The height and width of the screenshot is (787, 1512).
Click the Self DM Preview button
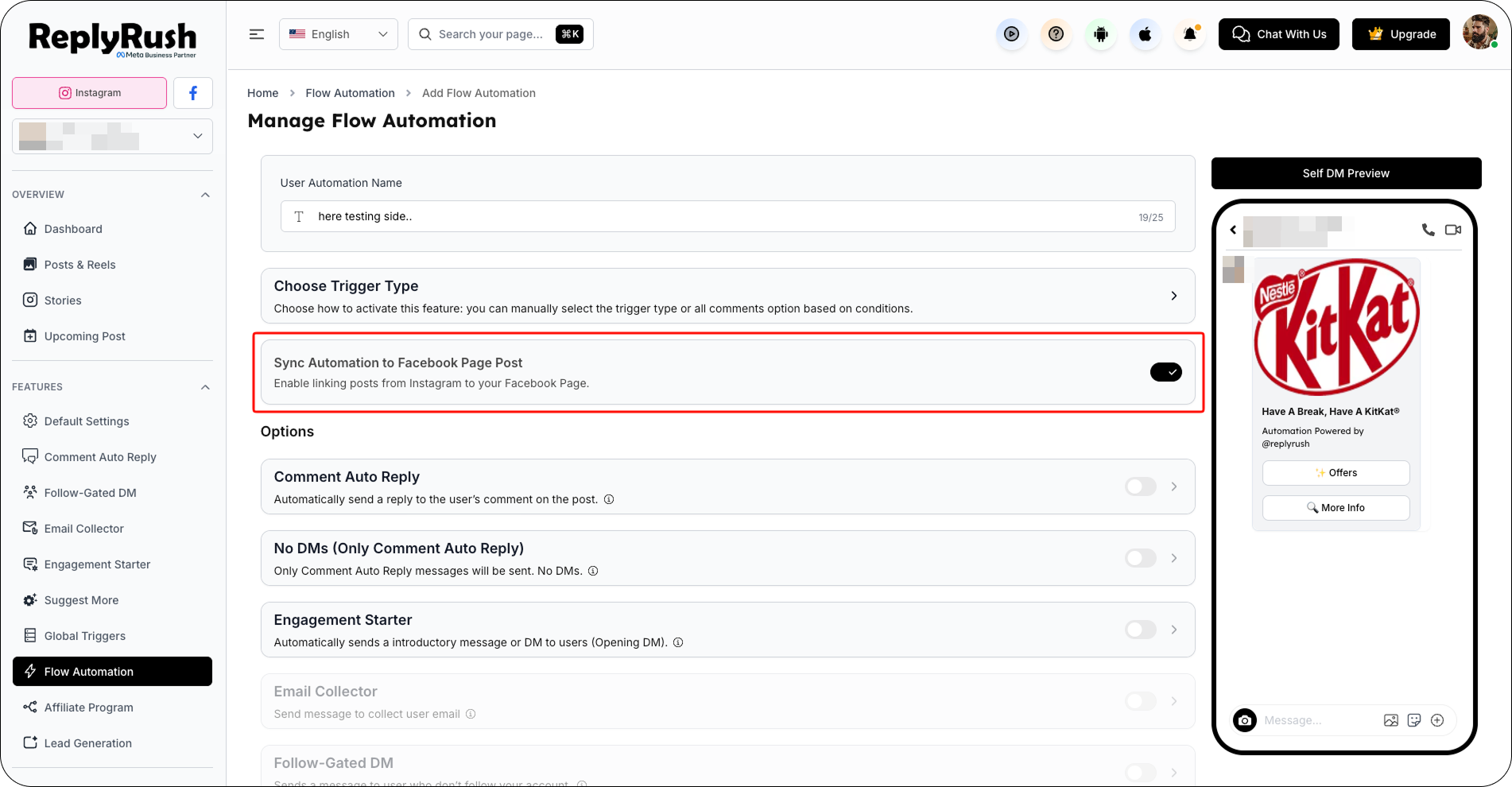(1346, 173)
